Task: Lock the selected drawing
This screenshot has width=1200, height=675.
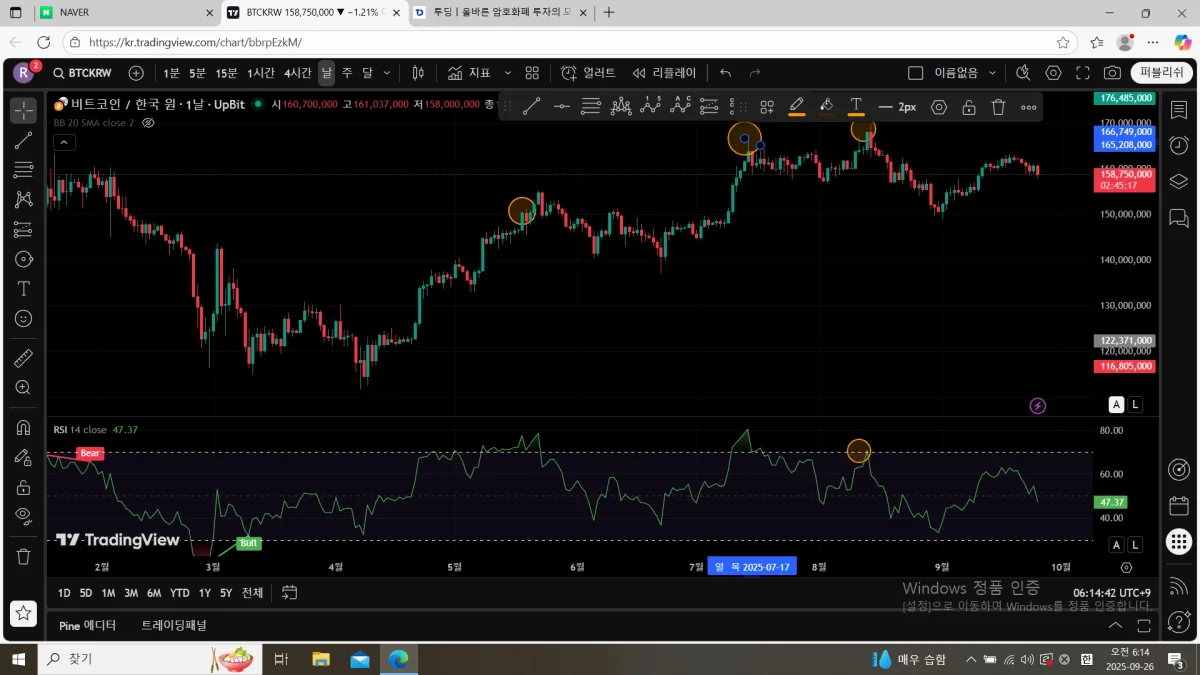Action: (x=969, y=107)
